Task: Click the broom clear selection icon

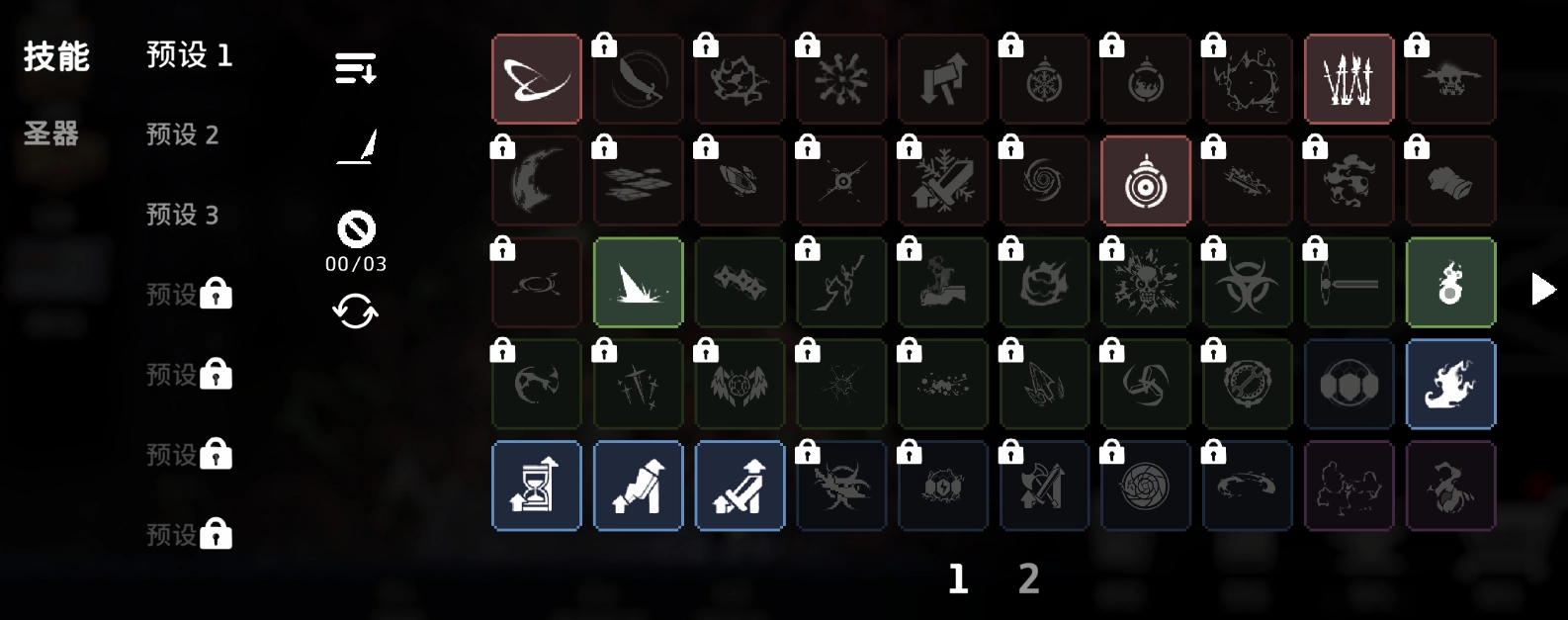Action: click(356, 147)
